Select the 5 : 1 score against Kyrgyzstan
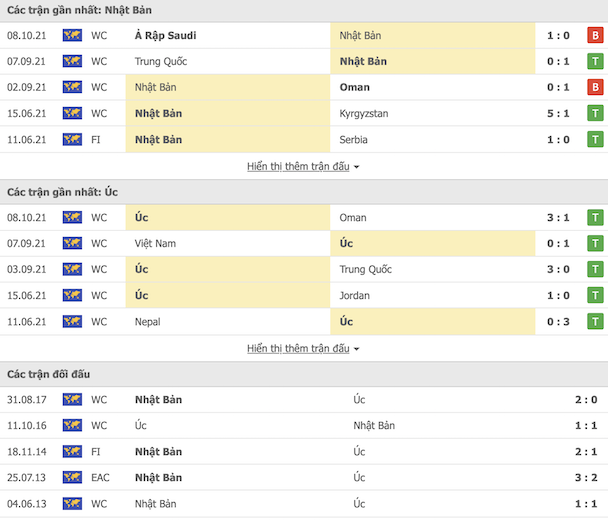The image size is (608, 520). [558, 113]
